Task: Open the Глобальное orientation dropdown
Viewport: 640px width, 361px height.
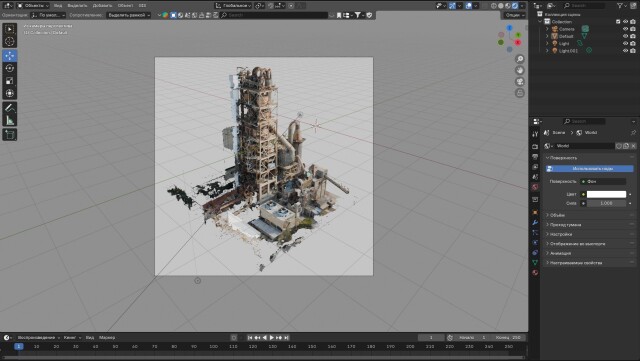Action: pyautogui.click(x=233, y=6)
